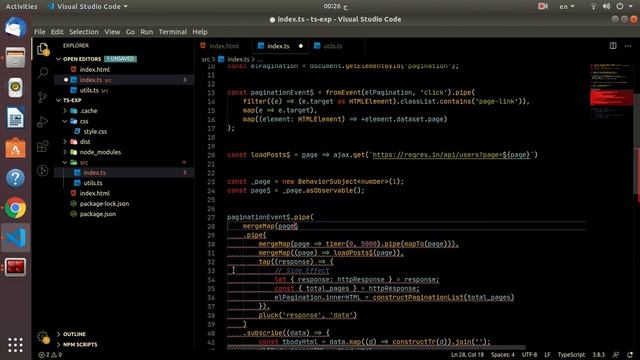Open the Extensions view
This screenshot has height=360, width=640.
[x=43, y=146]
